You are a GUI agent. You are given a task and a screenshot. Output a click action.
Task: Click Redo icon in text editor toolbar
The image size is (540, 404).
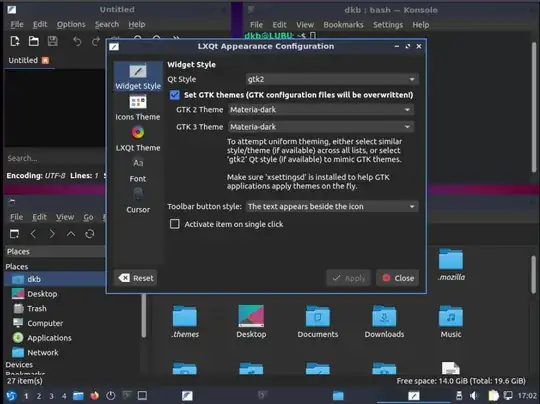(x=96, y=41)
